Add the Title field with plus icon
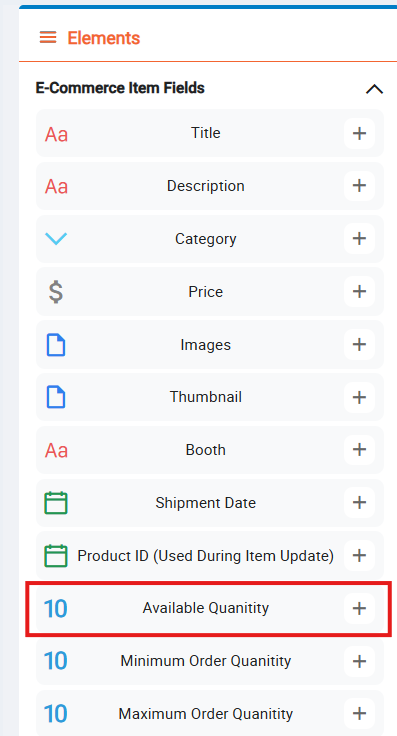The height and width of the screenshot is (736, 397). click(x=359, y=133)
